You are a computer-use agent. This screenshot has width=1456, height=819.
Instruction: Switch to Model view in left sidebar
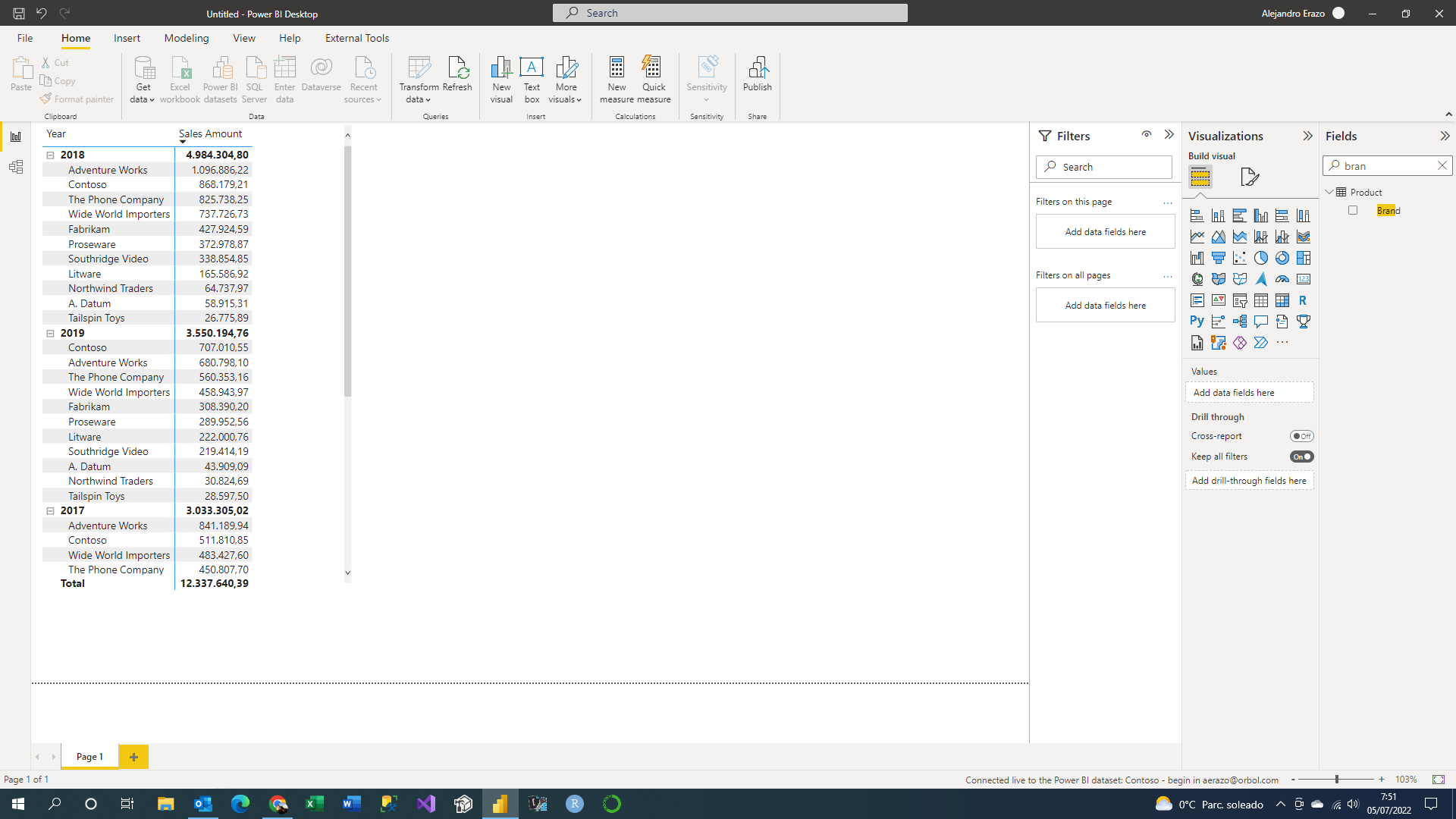[x=15, y=167]
